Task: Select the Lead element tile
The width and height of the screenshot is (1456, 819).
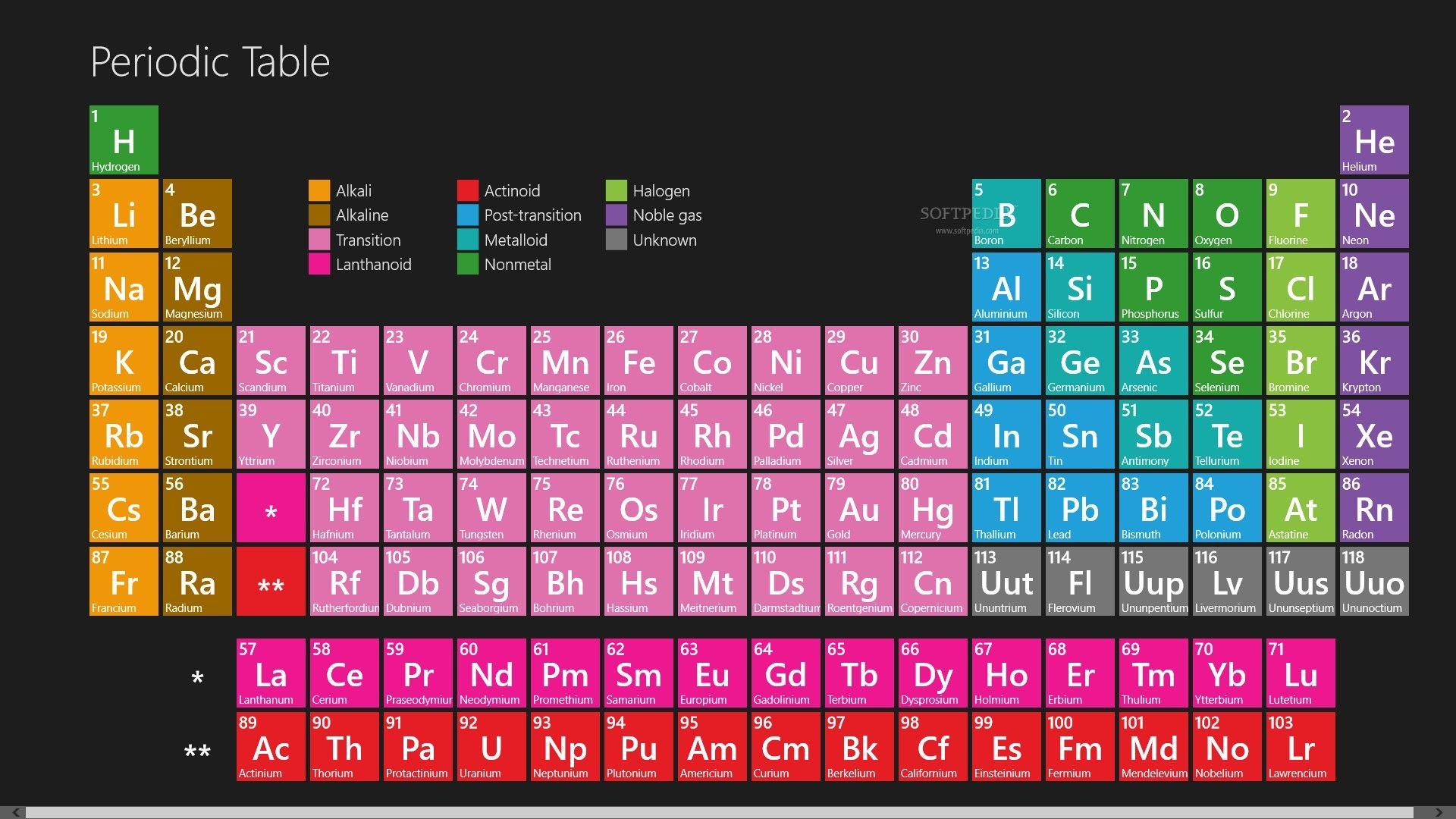Action: tap(1080, 507)
